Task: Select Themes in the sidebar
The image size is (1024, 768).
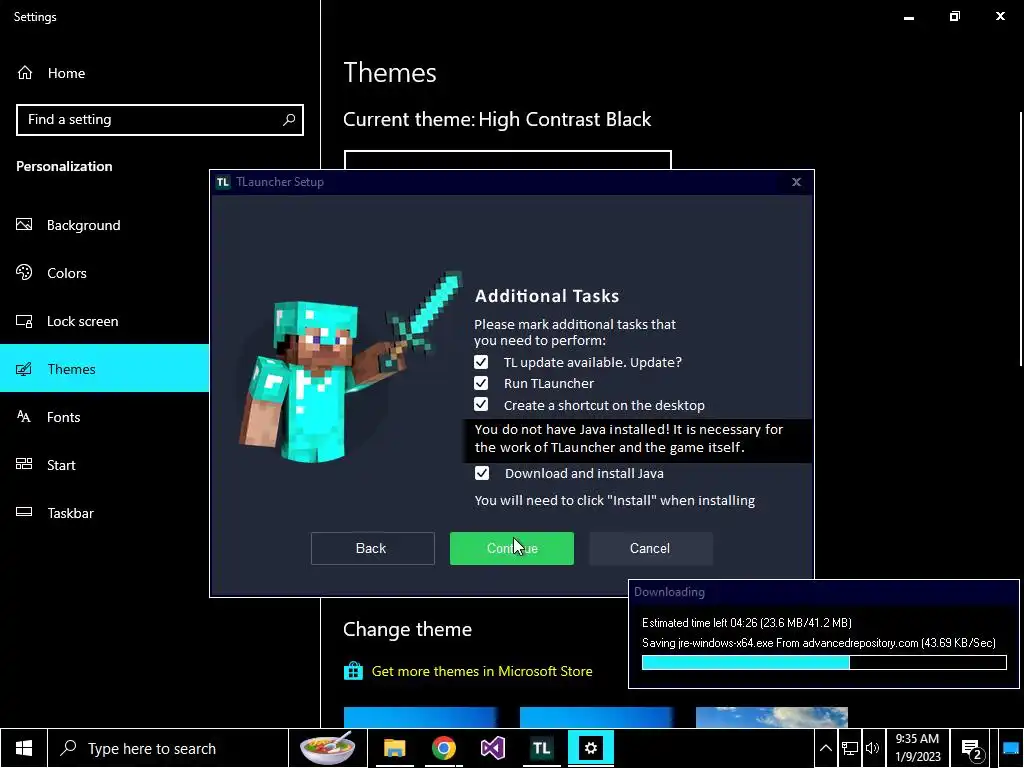Action: [x=104, y=368]
